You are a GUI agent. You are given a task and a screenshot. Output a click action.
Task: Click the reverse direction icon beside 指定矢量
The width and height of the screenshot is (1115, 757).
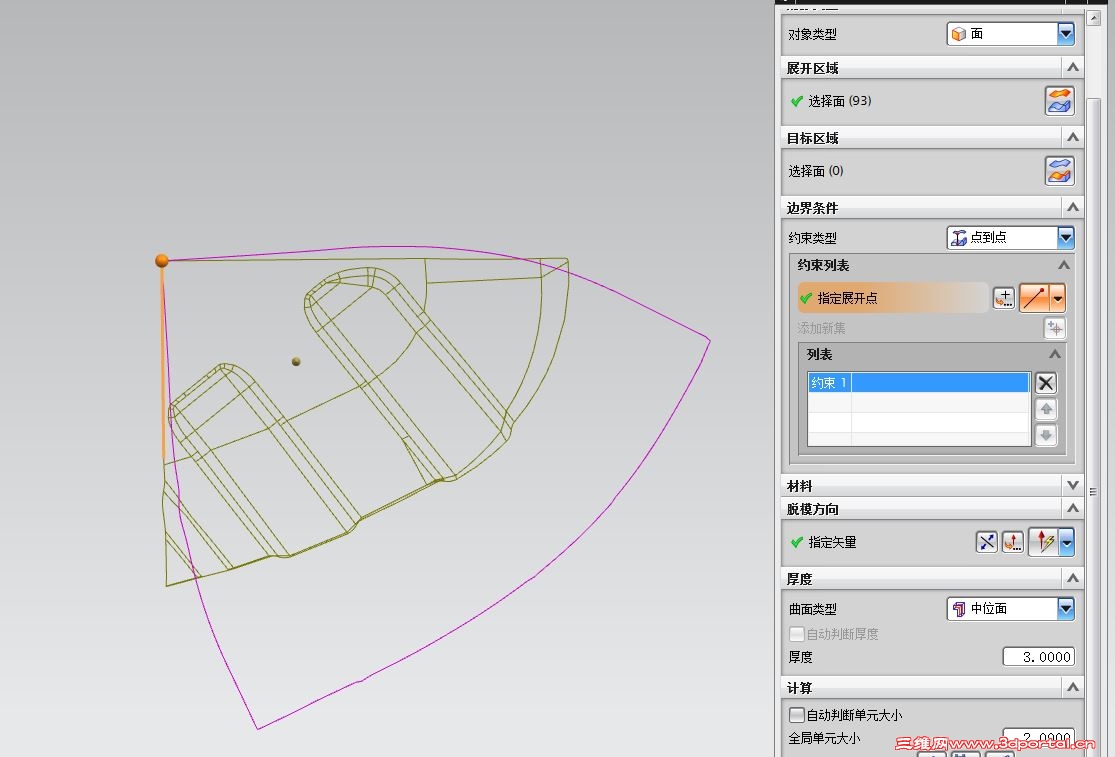pyautogui.click(x=986, y=542)
